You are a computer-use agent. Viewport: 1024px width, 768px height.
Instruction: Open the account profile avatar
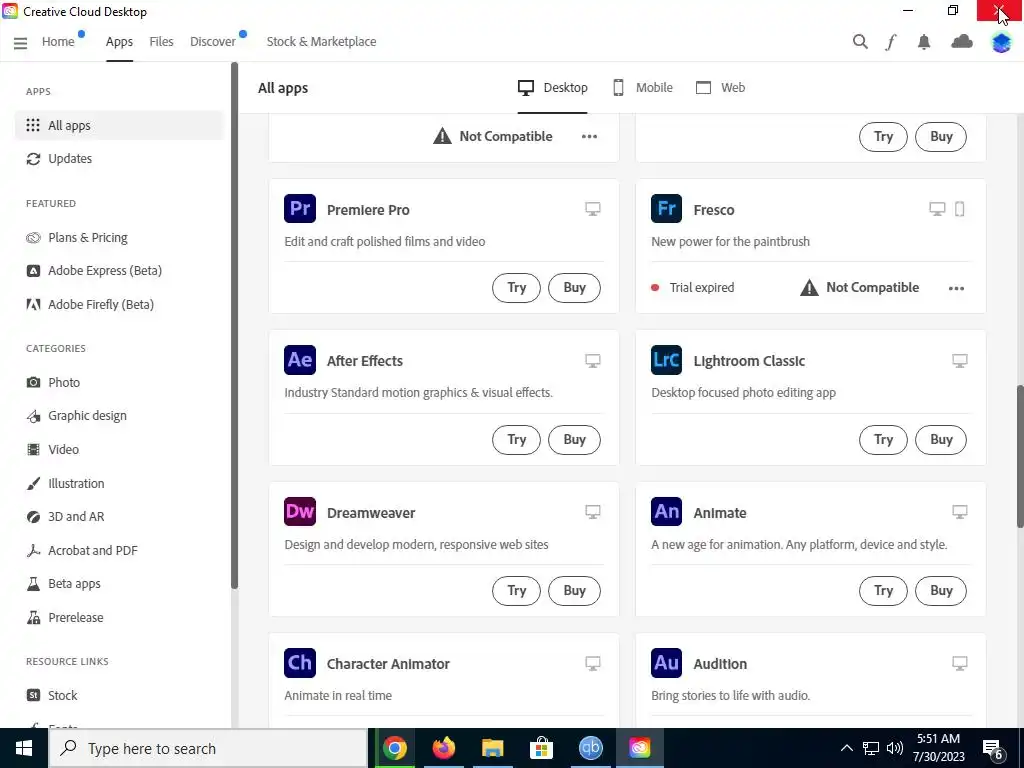click(x=1001, y=42)
